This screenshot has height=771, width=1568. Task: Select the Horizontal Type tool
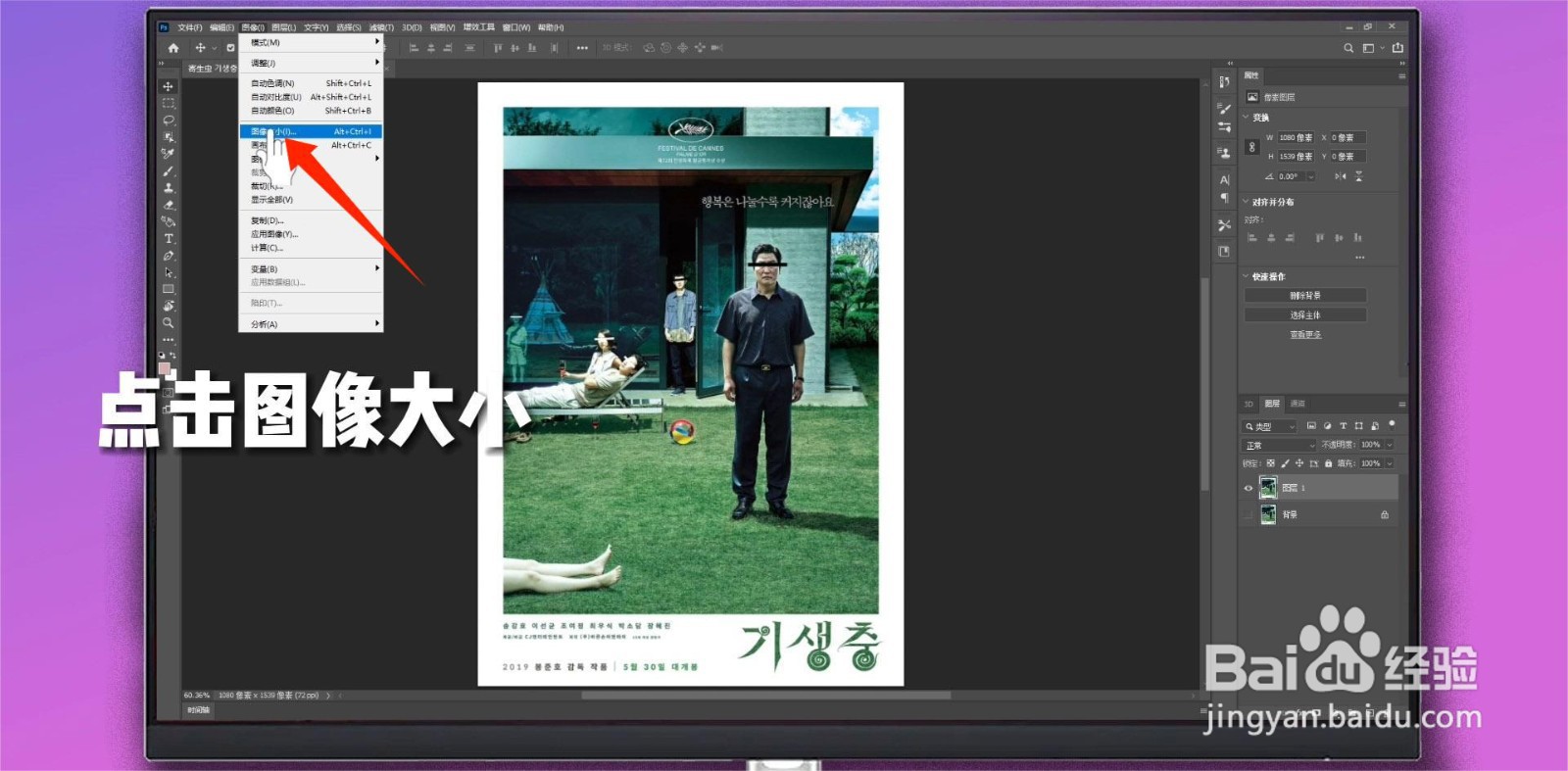(x=169, y=238)
